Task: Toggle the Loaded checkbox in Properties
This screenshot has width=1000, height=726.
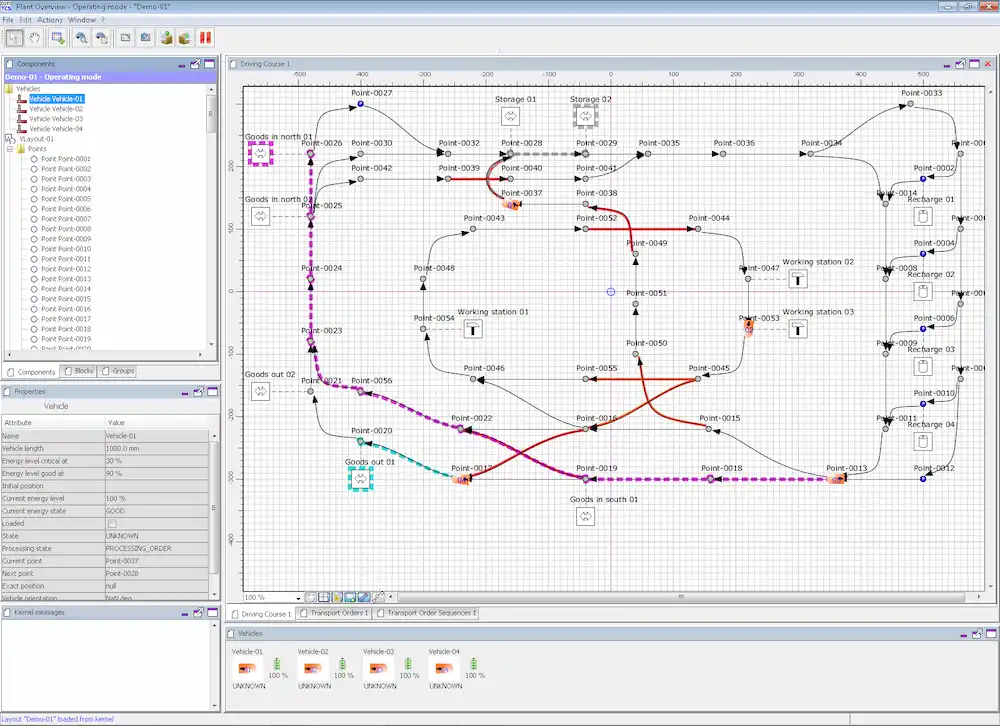Action: 112,524
